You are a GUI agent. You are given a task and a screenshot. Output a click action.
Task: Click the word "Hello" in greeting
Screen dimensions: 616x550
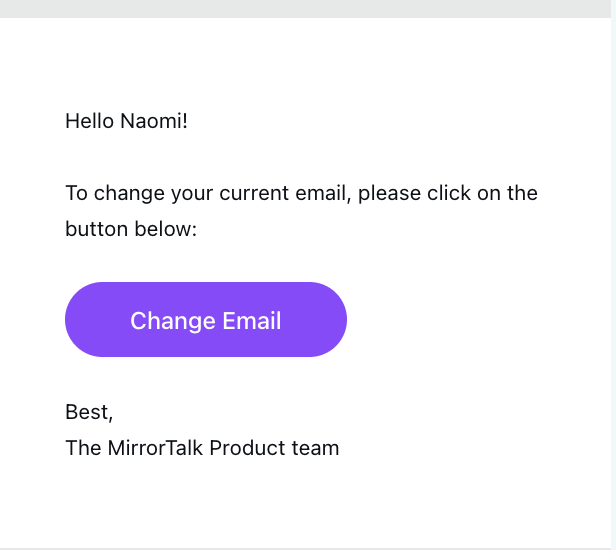tap(90, 122)
